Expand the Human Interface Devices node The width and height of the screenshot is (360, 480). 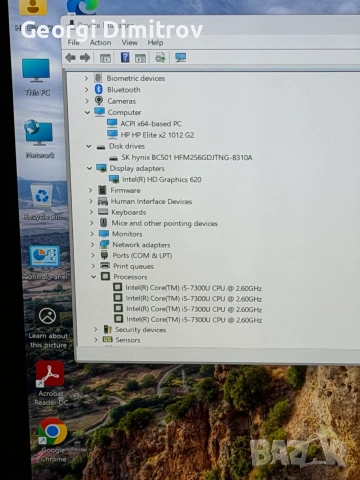[91, 201]
